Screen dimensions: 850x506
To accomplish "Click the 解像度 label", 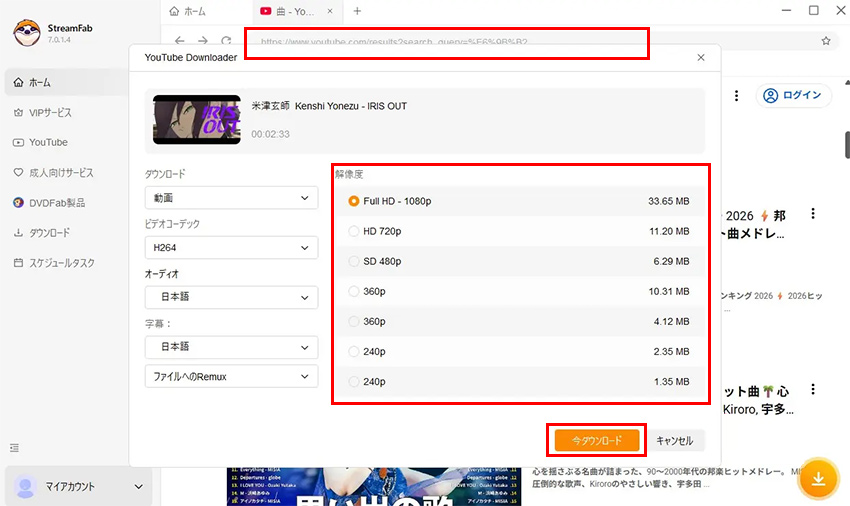I will [x=349, y=174].
